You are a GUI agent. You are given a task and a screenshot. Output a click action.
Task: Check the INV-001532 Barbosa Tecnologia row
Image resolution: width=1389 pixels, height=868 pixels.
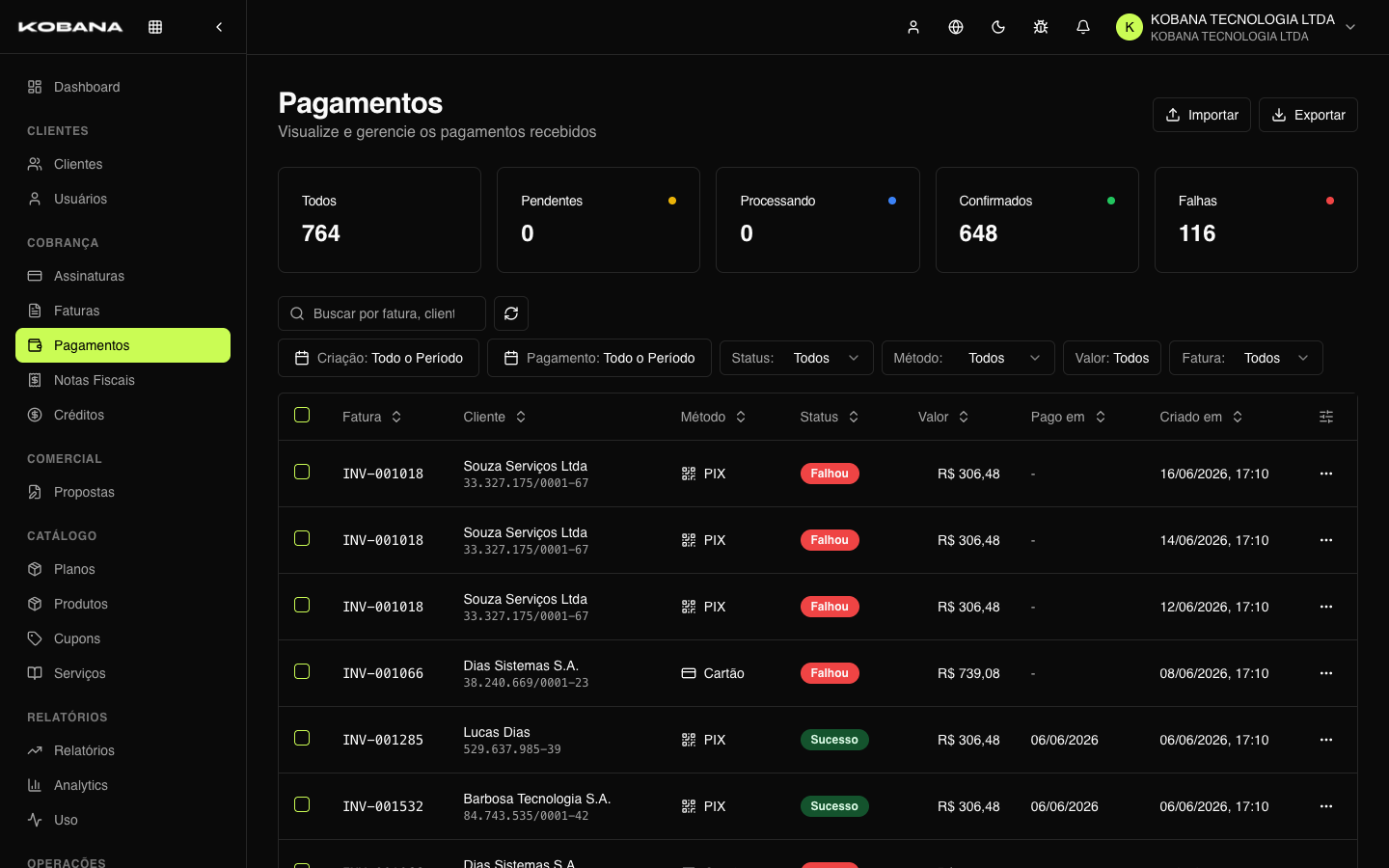coord(302,804)
